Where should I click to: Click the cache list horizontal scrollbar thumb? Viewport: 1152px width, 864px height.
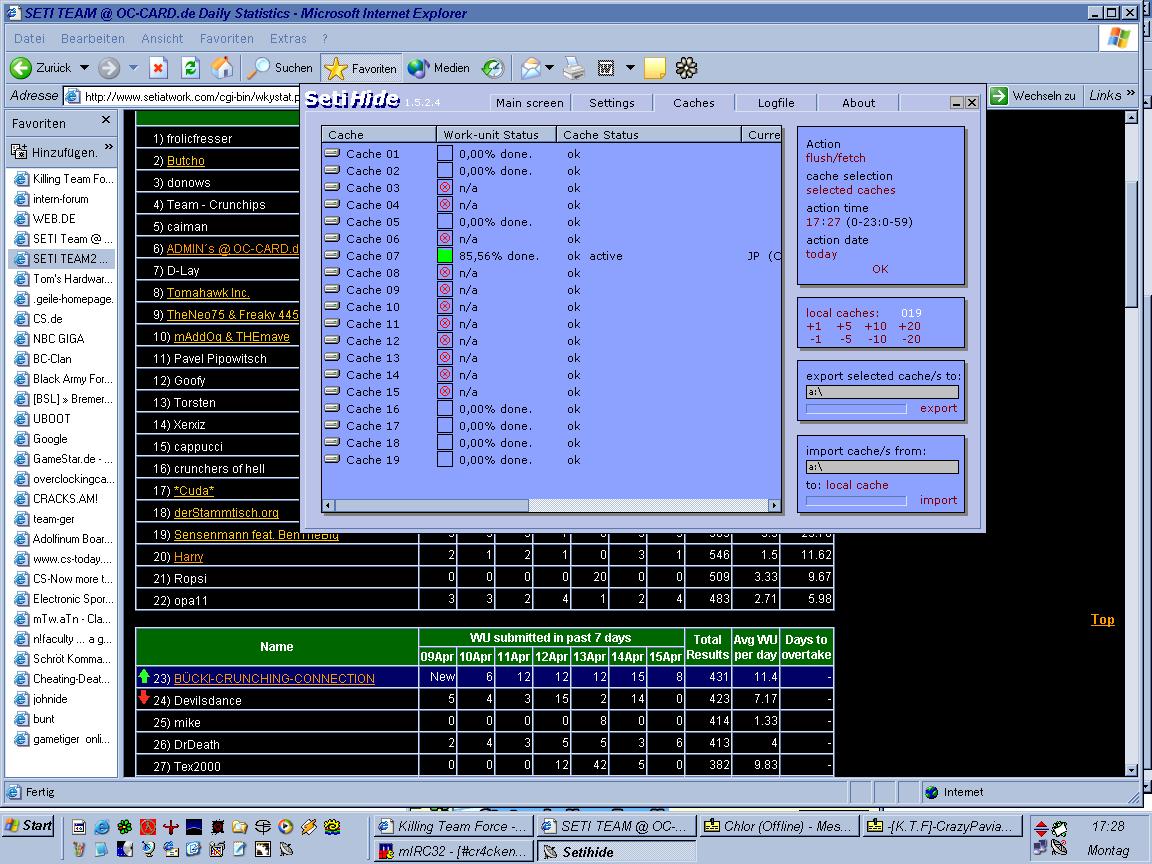(431, 505)
